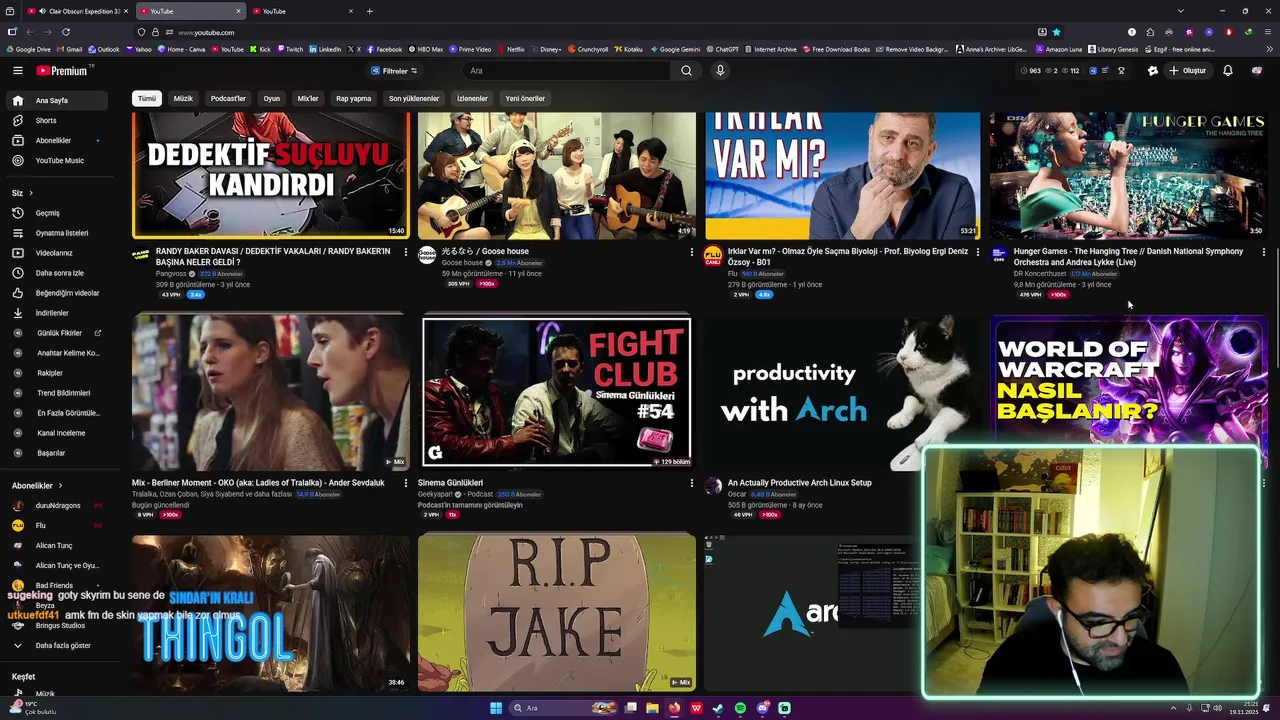Play the Dedektif Suçluyu Kandırdı thumbnail
The image size is (1280, 720).
pos(271,175)
